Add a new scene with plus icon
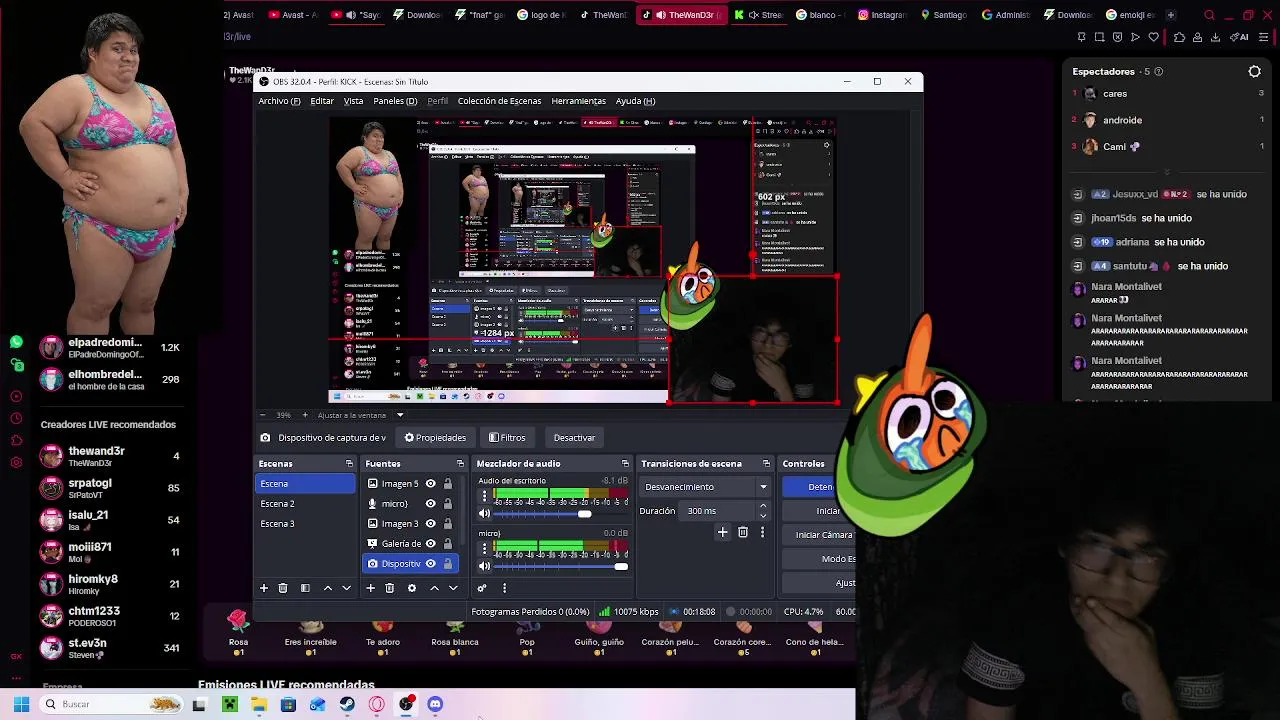The image size is (1280, 720). 264,588
